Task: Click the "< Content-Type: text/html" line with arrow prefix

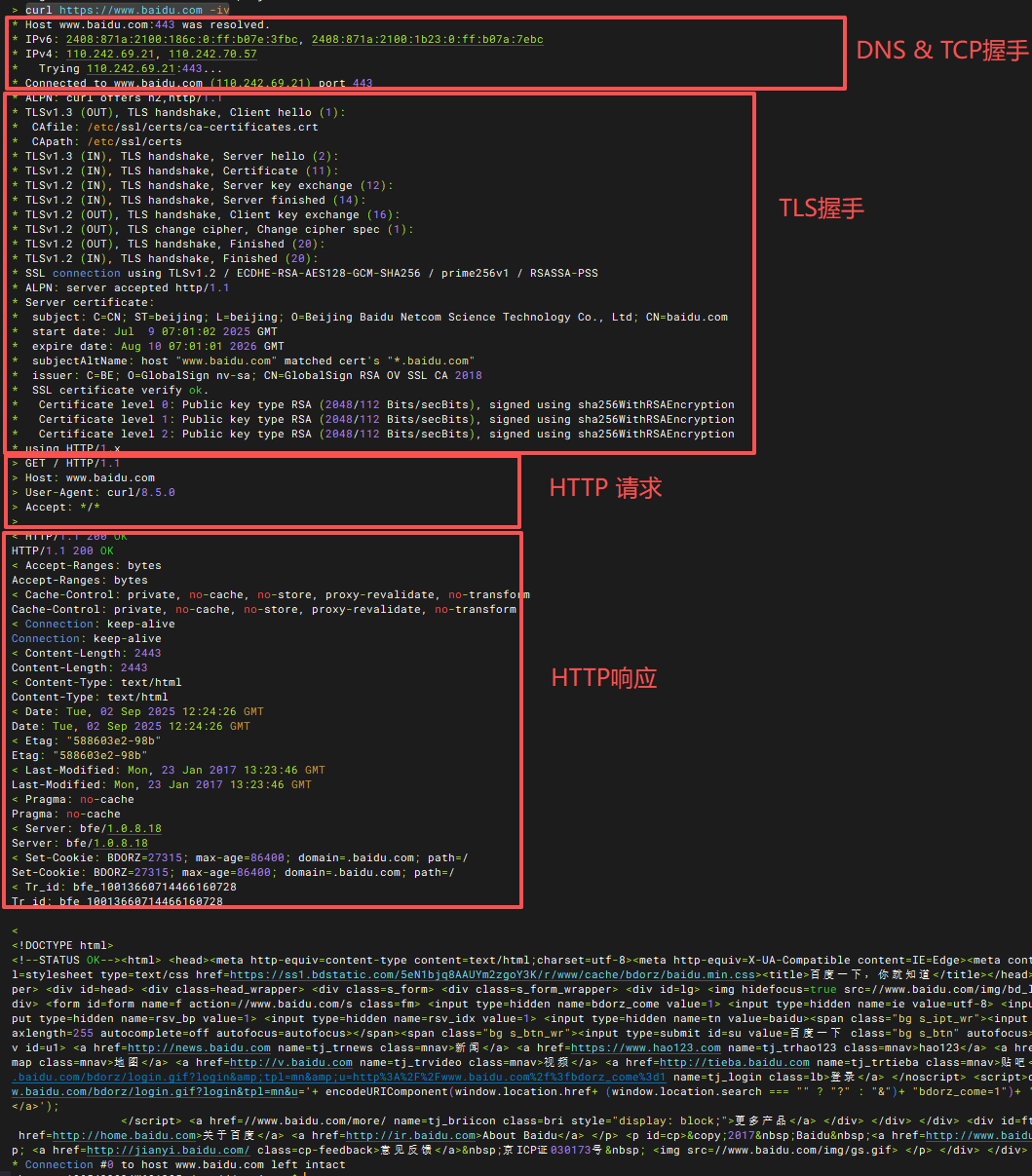Action: [96, 682]
